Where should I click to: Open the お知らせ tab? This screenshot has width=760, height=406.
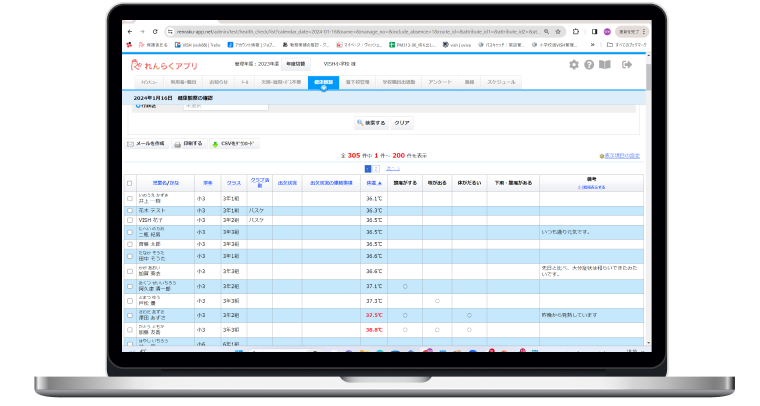point(219,82)
